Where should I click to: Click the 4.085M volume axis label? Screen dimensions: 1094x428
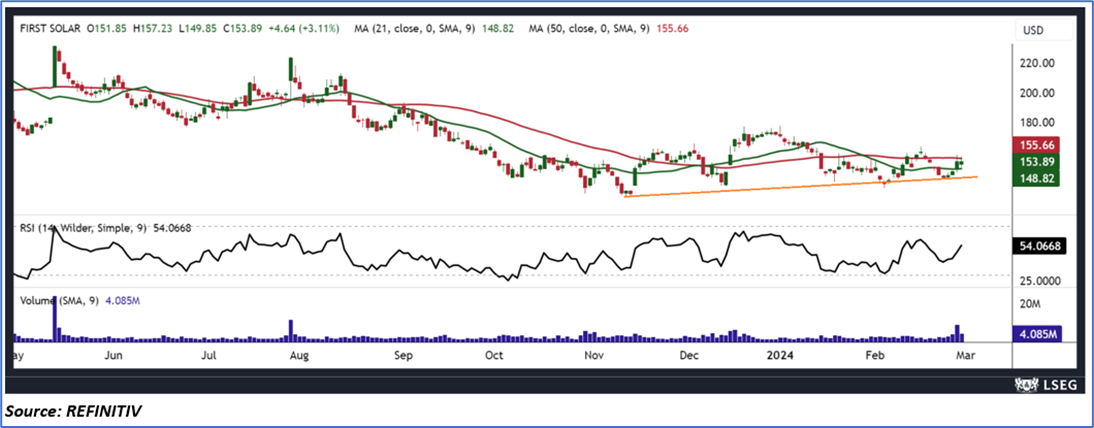[x=1037, y=334]
